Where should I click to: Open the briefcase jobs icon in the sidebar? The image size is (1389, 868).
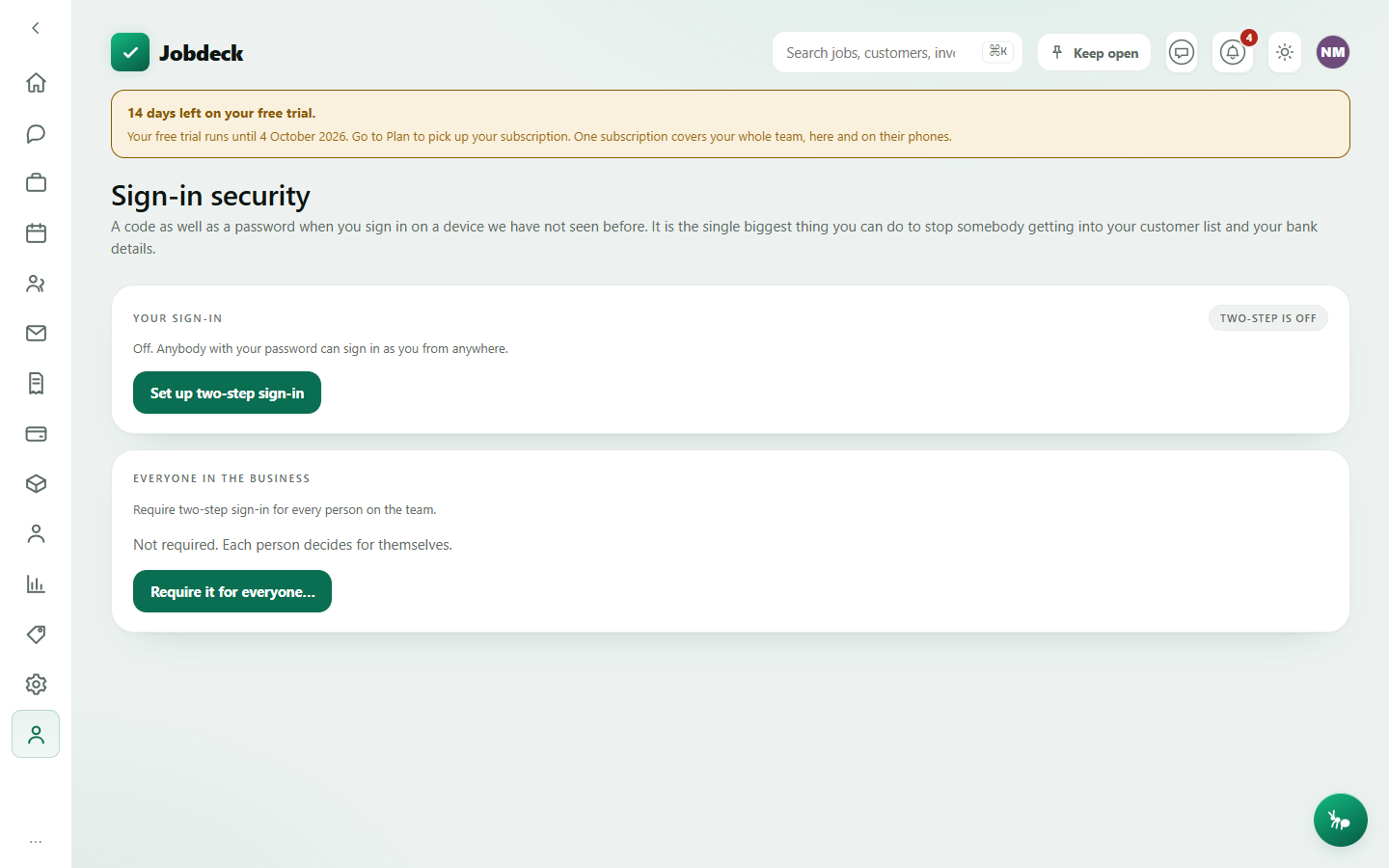coord(36,183)
